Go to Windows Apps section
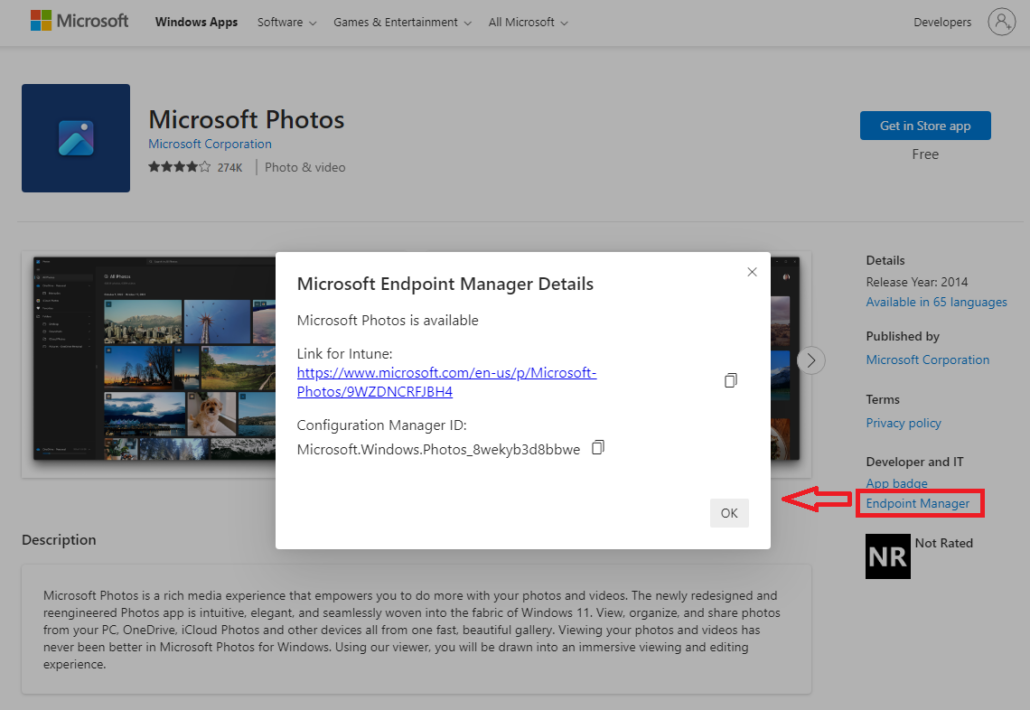 196,22
